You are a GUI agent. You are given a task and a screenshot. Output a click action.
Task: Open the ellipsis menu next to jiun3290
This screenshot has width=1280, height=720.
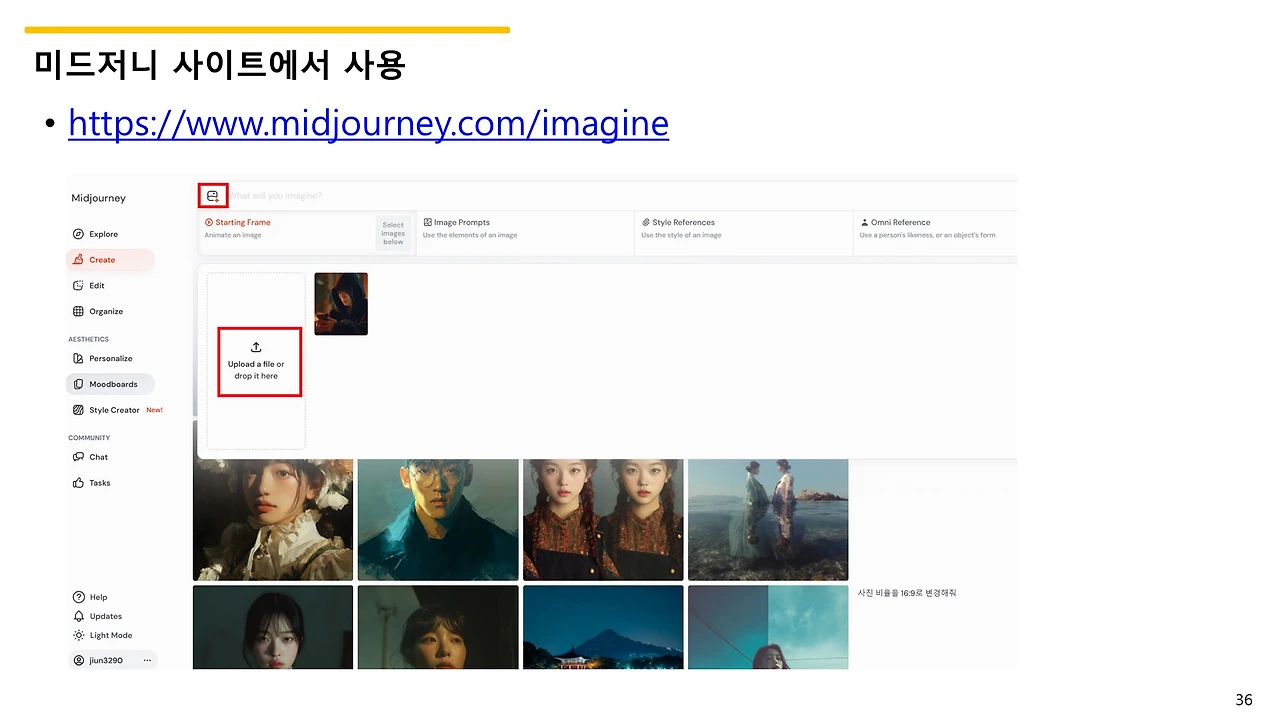146,659
